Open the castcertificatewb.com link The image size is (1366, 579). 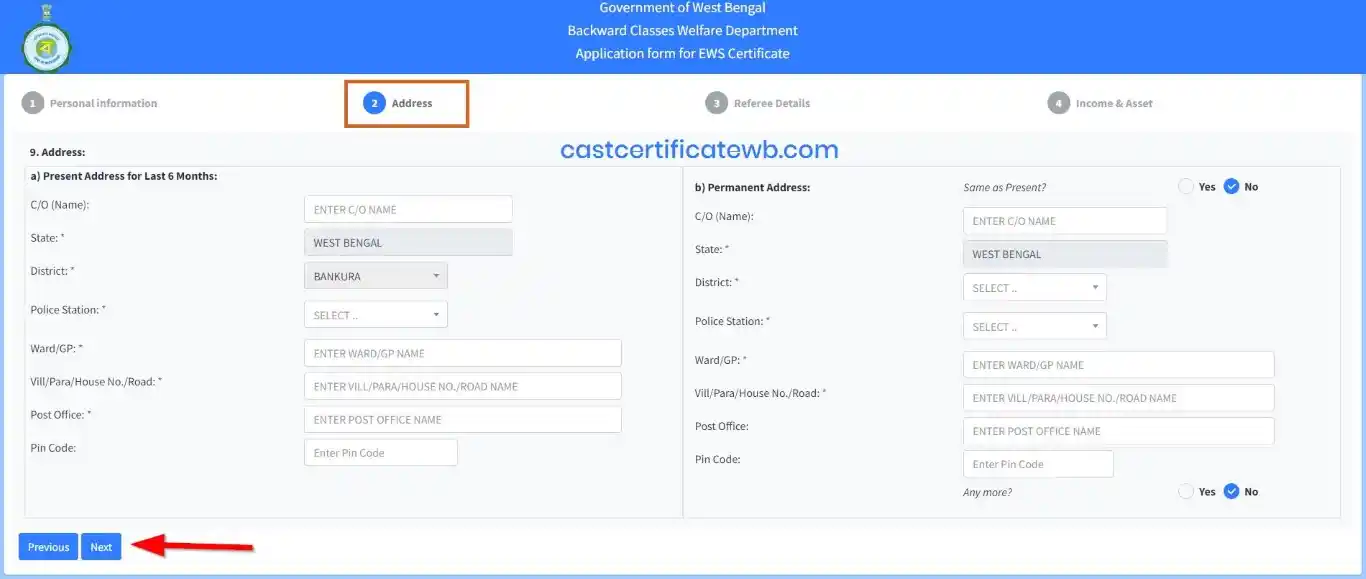coord(697,149)
